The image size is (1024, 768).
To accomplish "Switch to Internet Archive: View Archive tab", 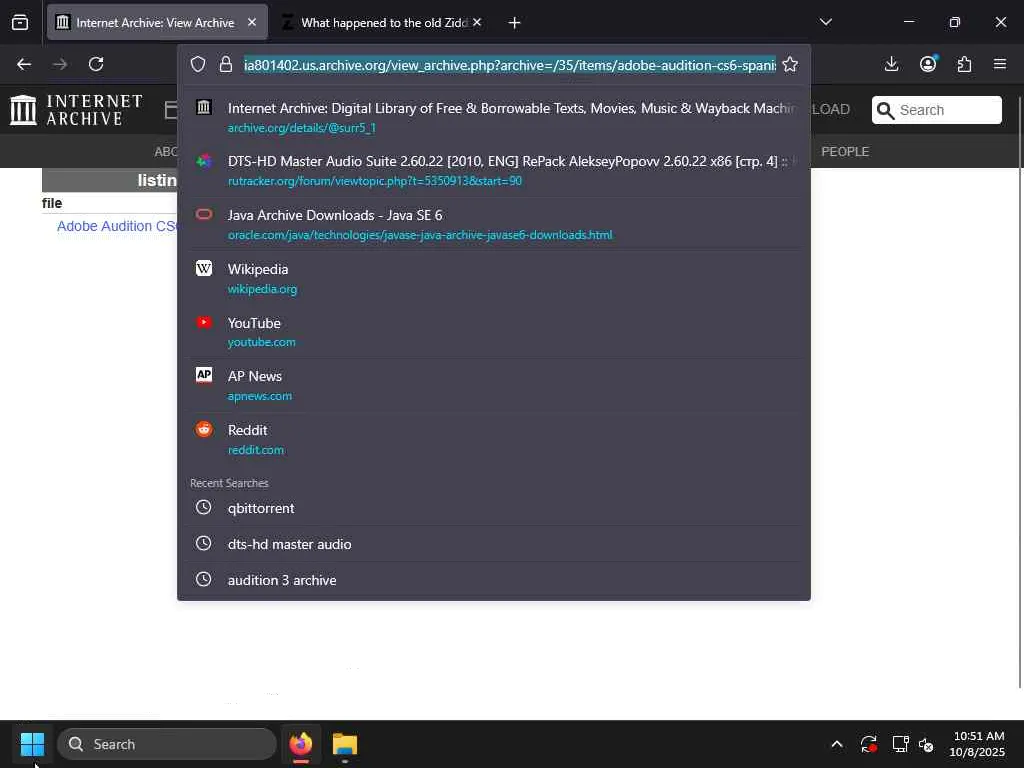I will pyautogui.click(x=157, y=22).
